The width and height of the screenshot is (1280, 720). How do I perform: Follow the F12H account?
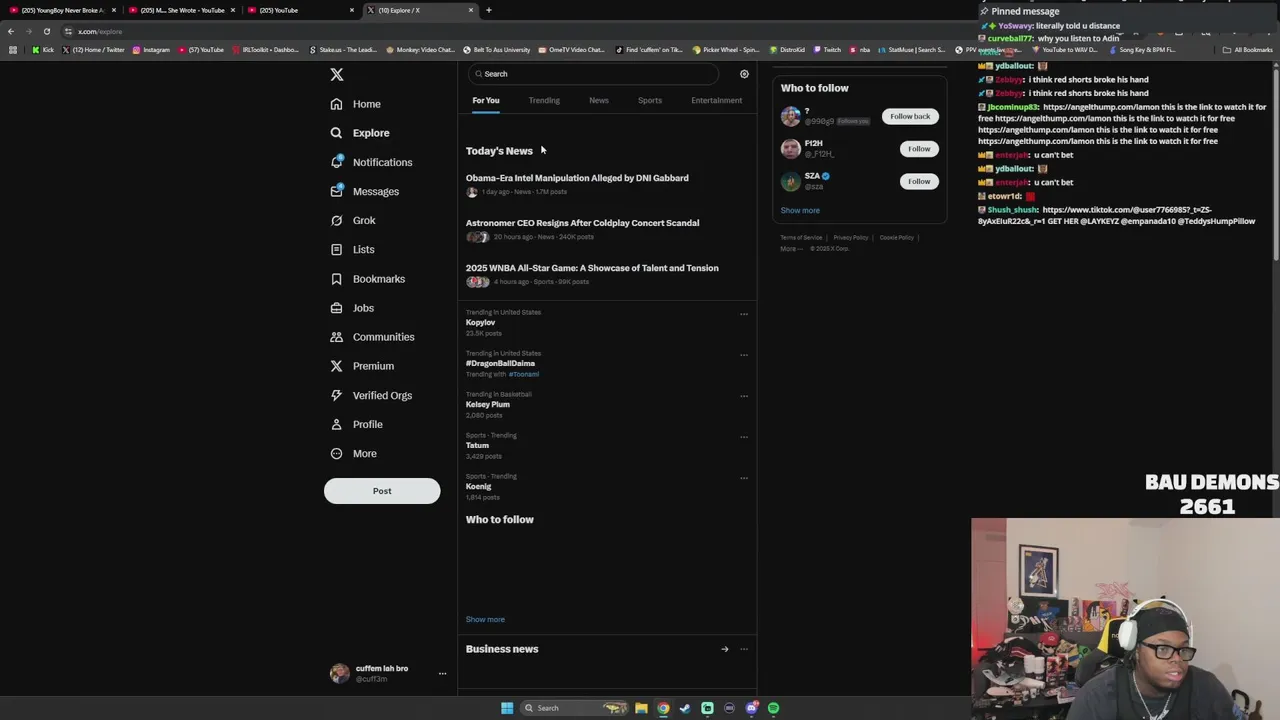point(919,149)
